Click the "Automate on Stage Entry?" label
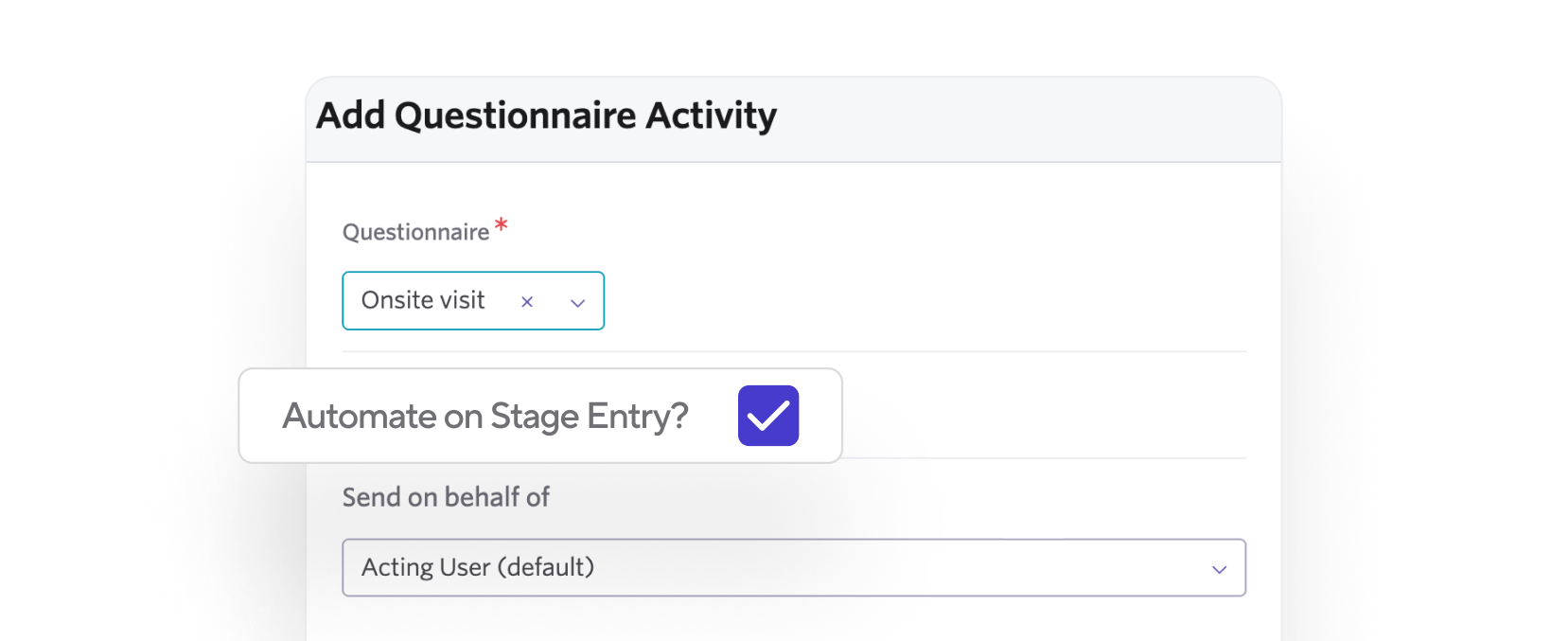Screen dimensions: 1568x641 pyautogui.click(x=484, y=417)
